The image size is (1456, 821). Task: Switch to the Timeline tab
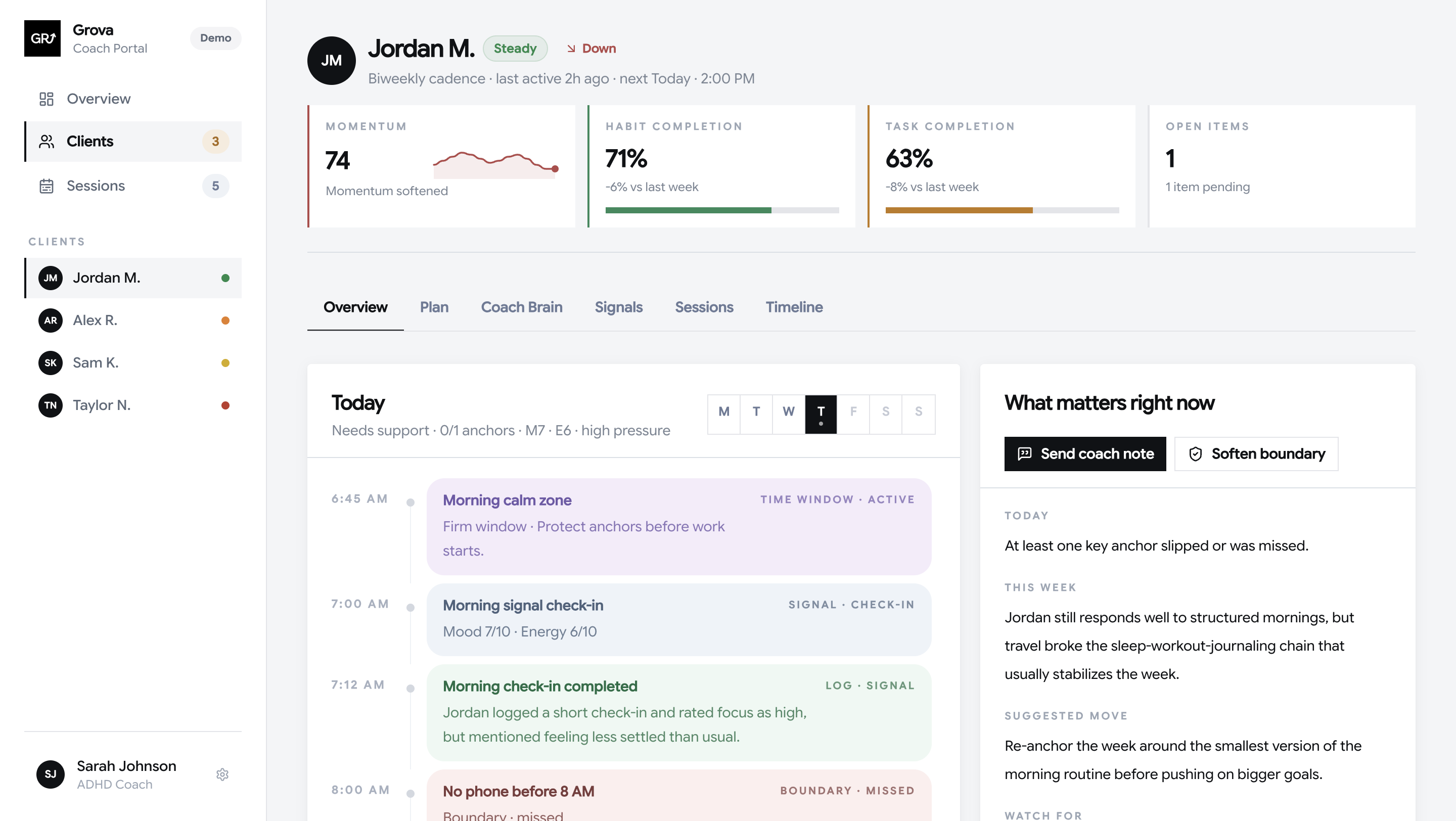tap(794, 307)
